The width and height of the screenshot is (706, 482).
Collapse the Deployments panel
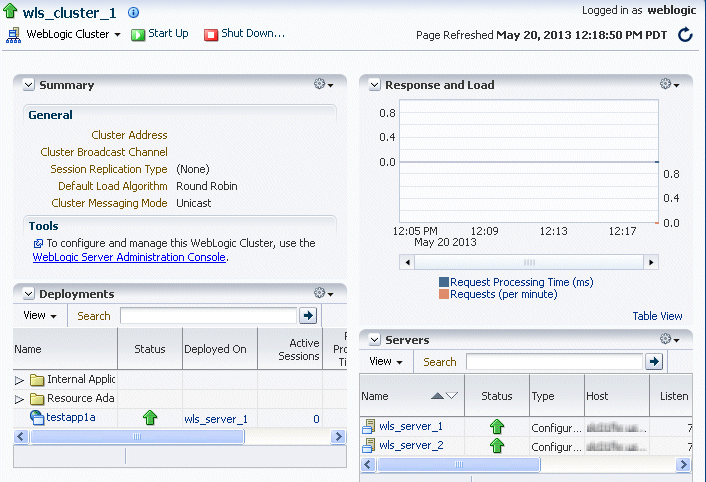tap(28, 294)
